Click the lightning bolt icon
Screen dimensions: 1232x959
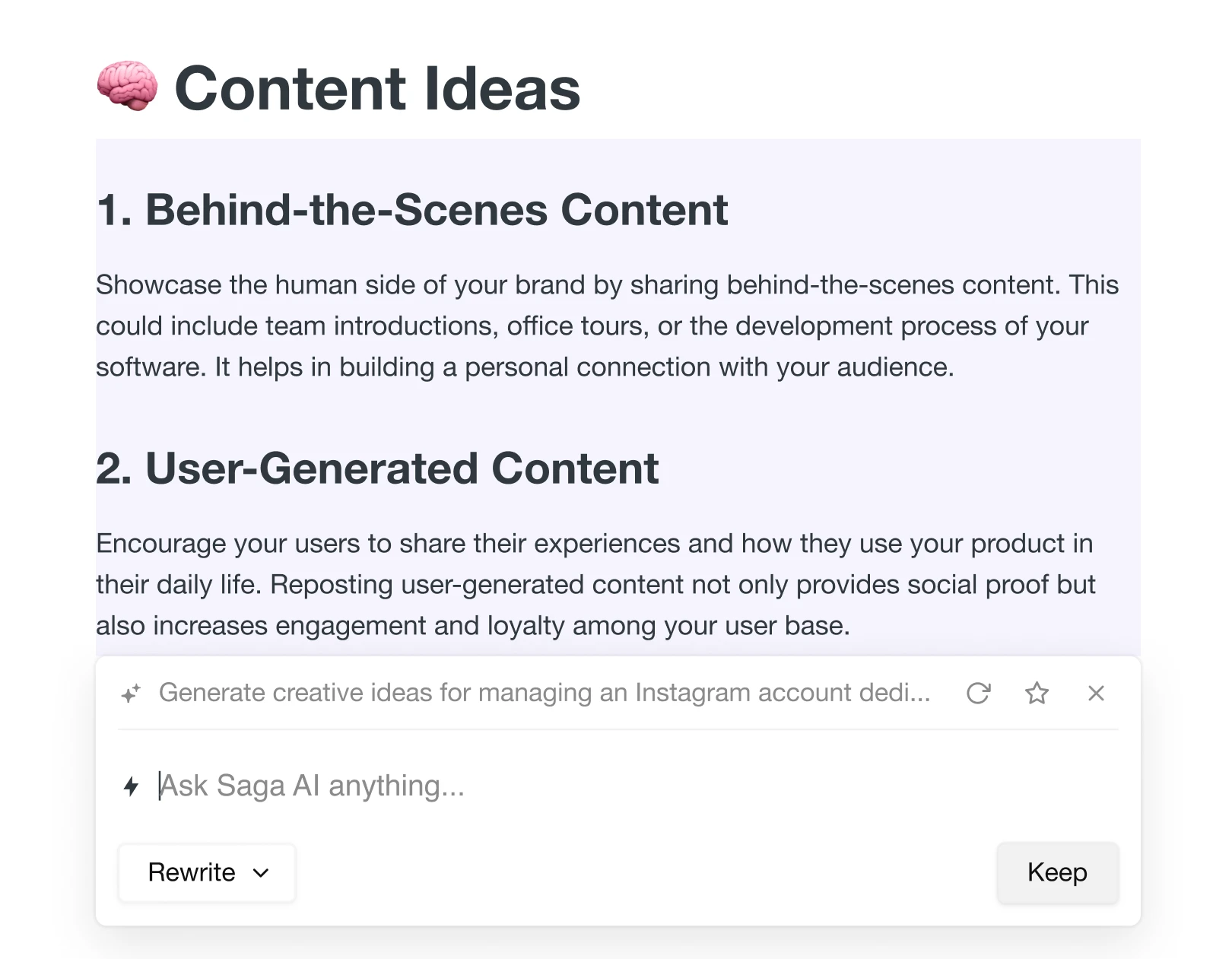(x=131, y=786)
